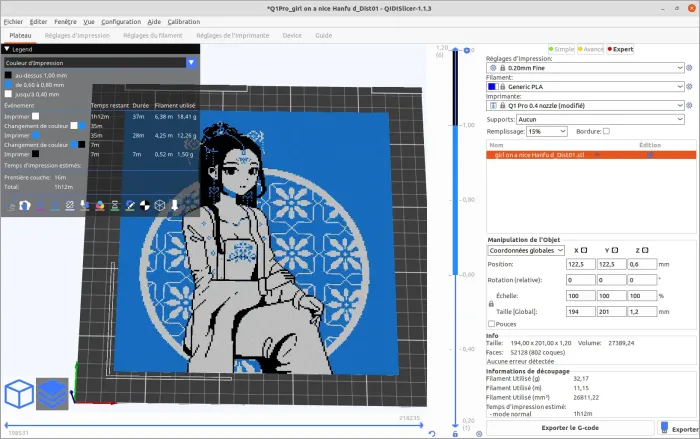
Task: Open the Fichier menu
Action: pyautogui.click(x=13, y=21)
